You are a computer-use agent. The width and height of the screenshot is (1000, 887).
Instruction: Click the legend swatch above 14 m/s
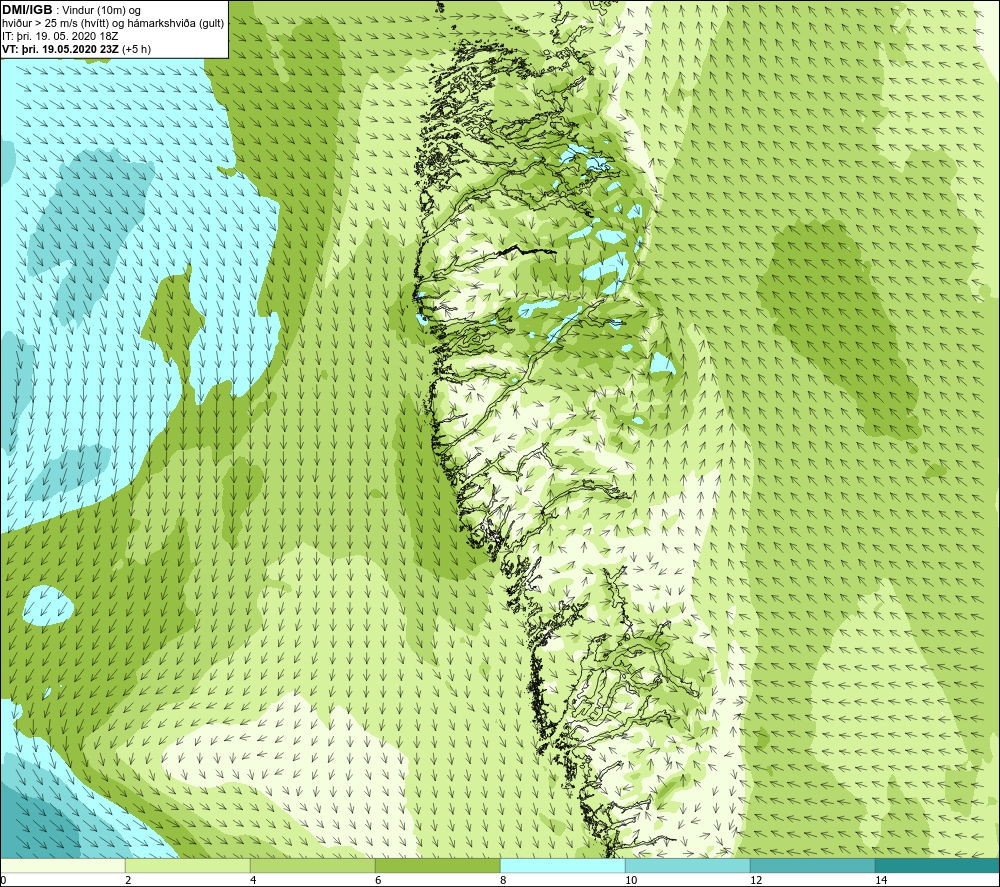[938, 865]
